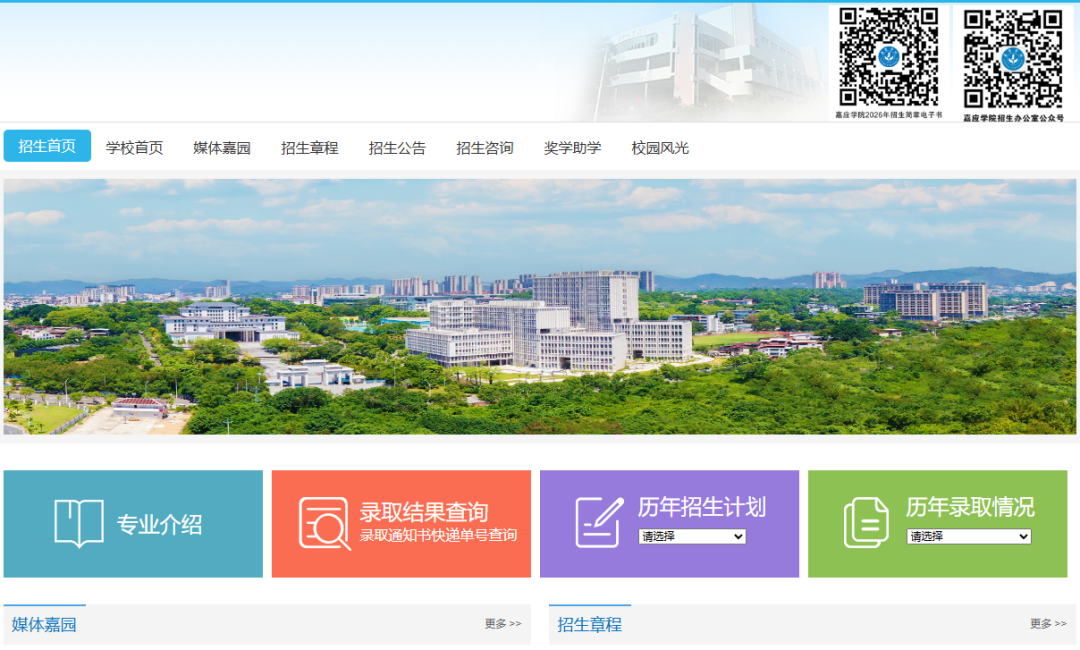Open 招生公告 from the navigation bar
Viewport: 1080px width, 650px height.
click(x=397, y=148)
